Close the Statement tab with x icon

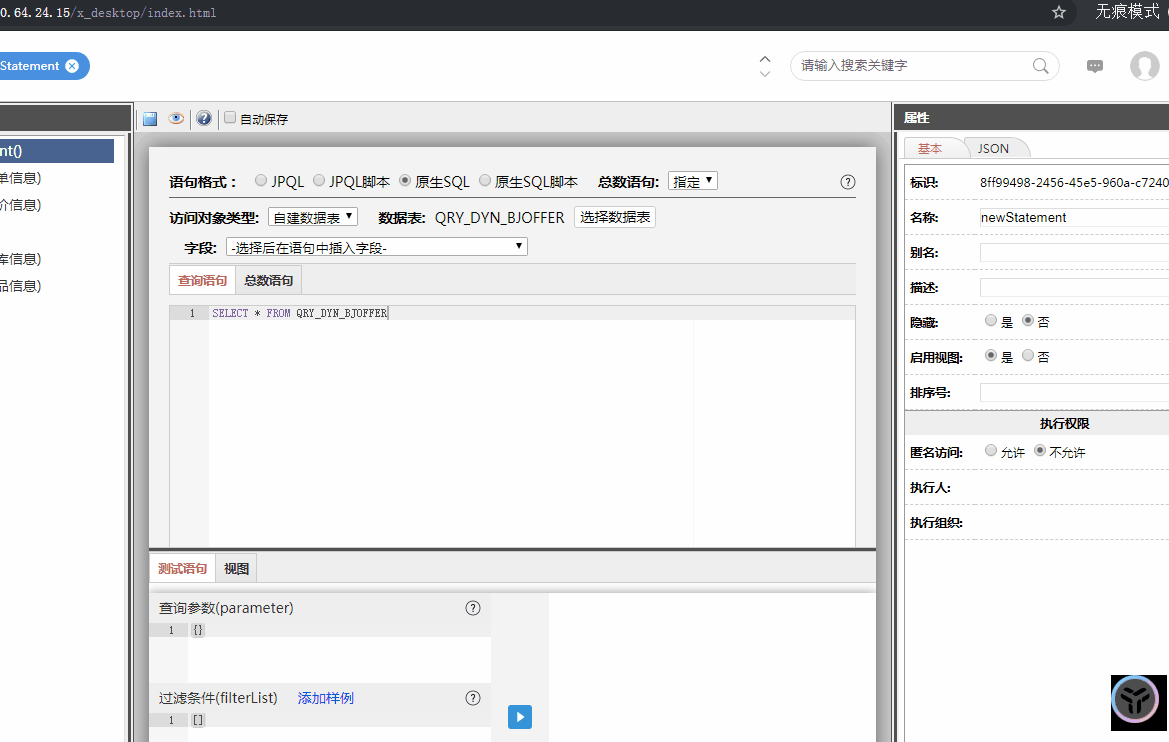72,66
